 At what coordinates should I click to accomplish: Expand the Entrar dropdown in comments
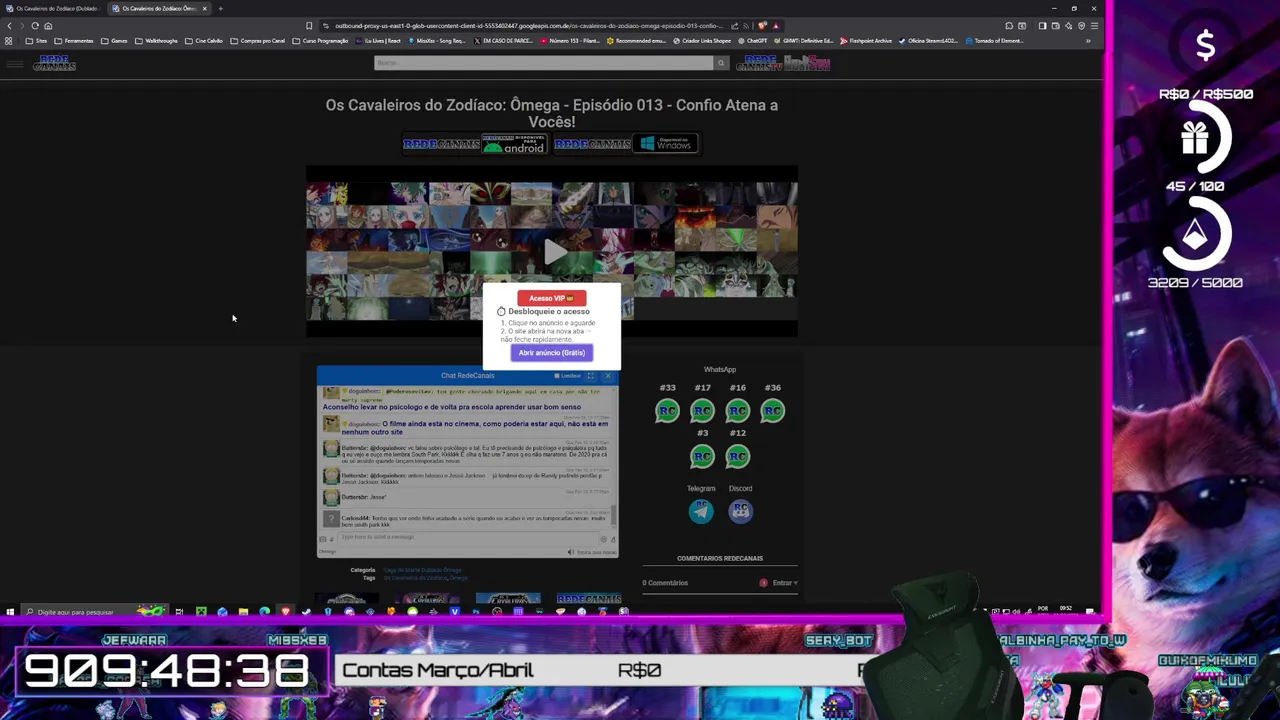tap(783, 583)
